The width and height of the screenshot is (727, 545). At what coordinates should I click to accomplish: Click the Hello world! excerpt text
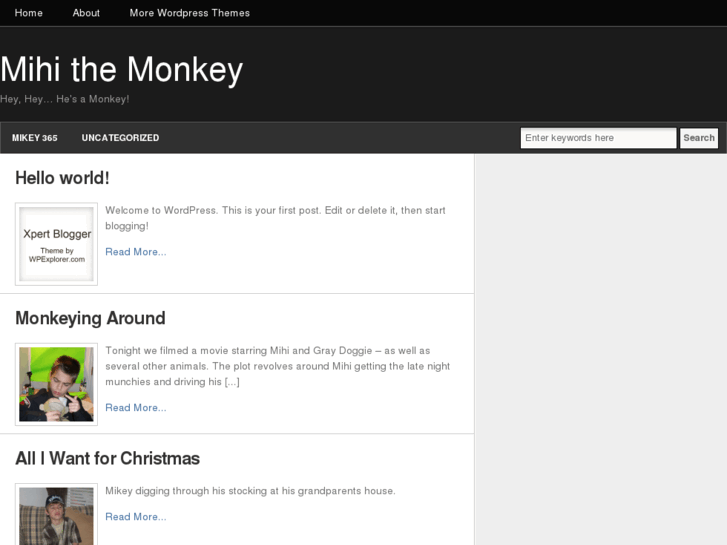[x=275, y=218]
